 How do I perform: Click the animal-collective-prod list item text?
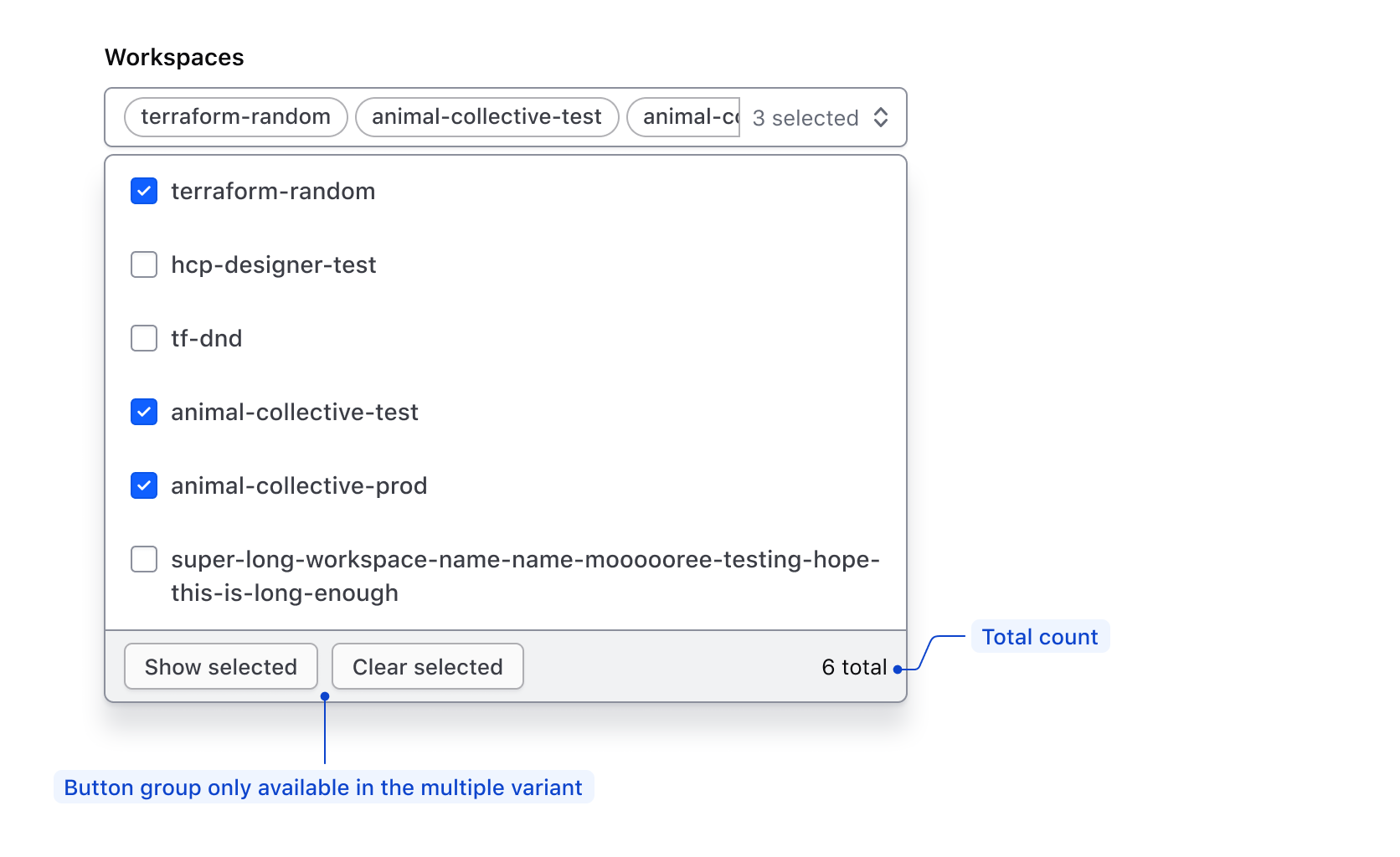coord(299,485)
